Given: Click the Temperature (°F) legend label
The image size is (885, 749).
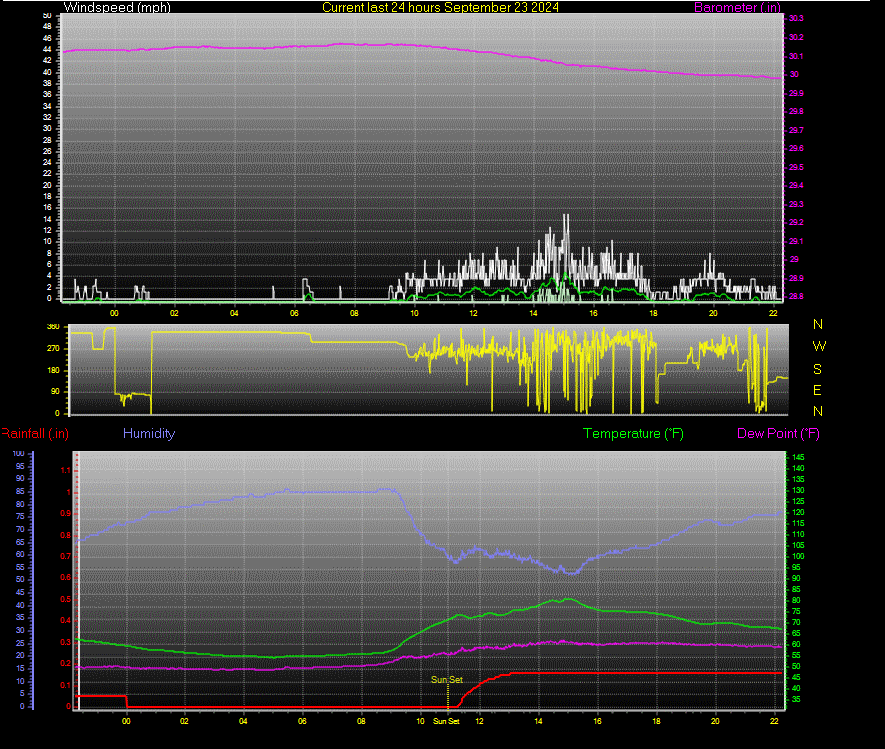Looking at the screenshot, I should pyautogui.click(x=633, y=433).
